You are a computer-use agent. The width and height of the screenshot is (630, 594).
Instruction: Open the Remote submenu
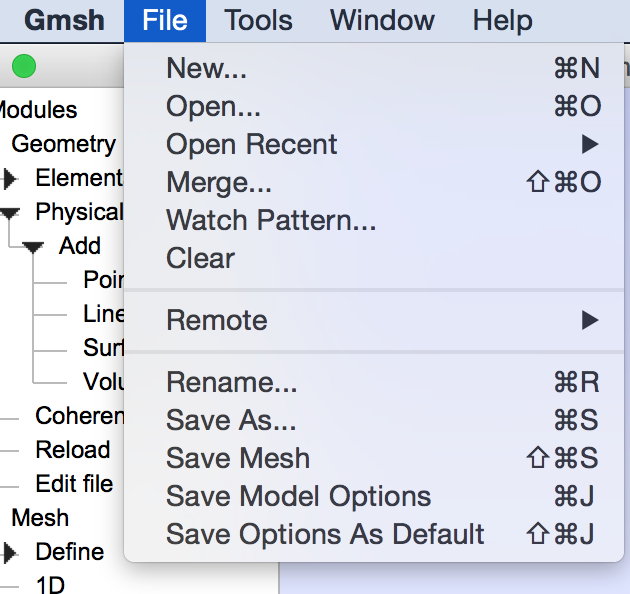[374, 320]
